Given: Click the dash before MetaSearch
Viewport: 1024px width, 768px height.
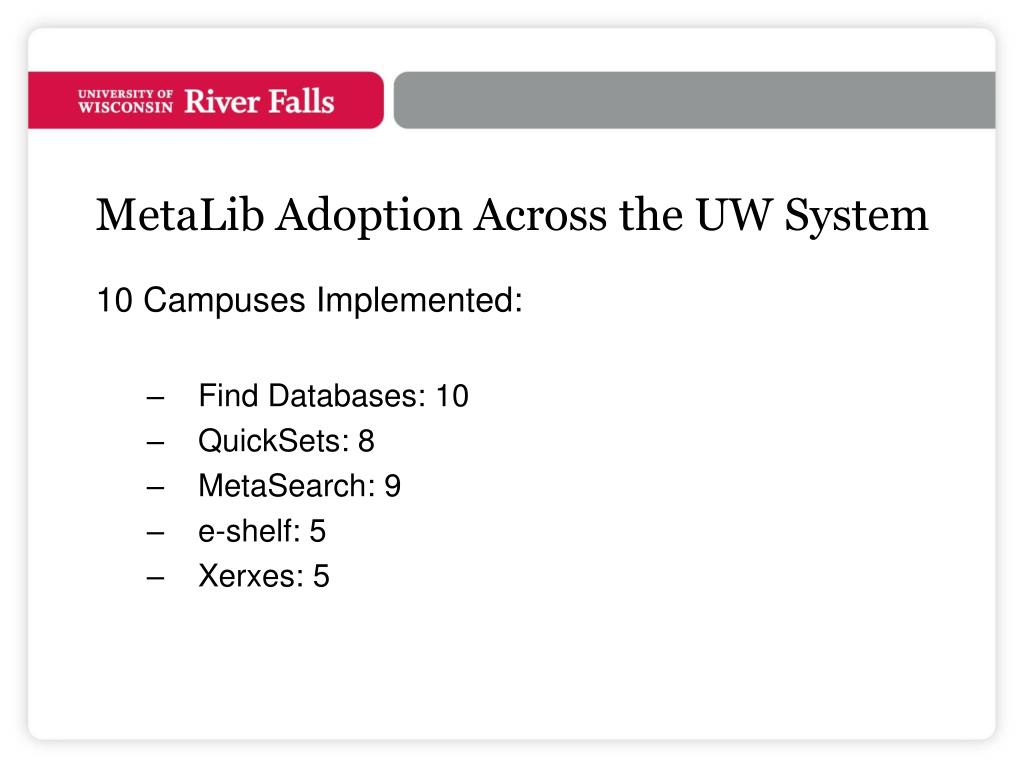Looking at the screenshot, I should point(155,488).
